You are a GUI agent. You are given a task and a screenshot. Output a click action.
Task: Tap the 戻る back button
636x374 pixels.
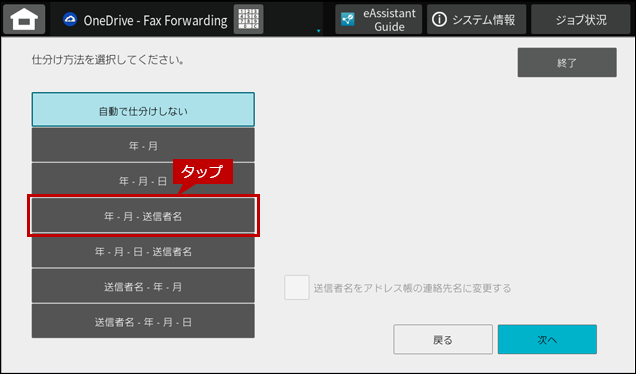(443, 339)
